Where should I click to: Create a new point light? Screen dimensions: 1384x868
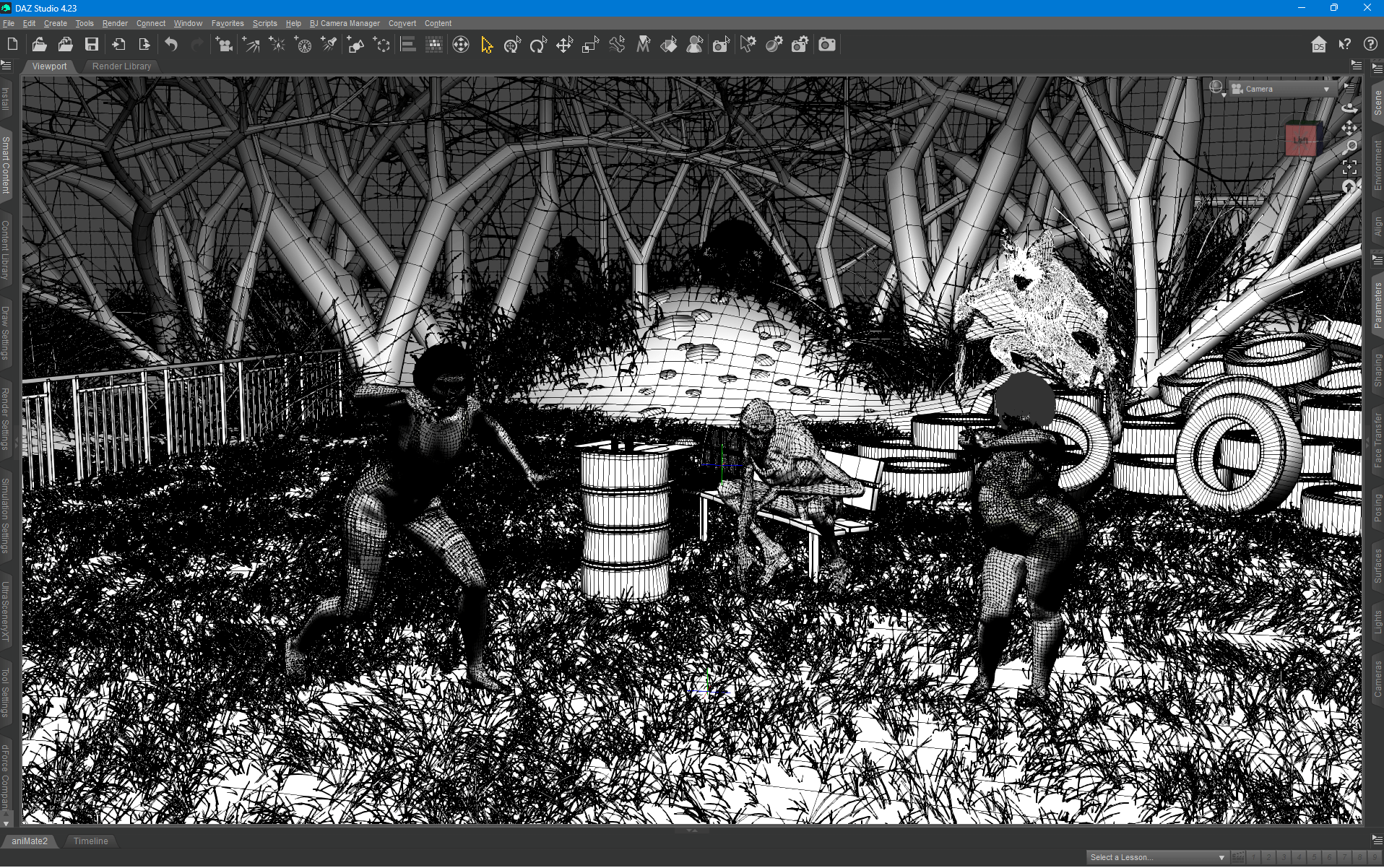(277, 45)
